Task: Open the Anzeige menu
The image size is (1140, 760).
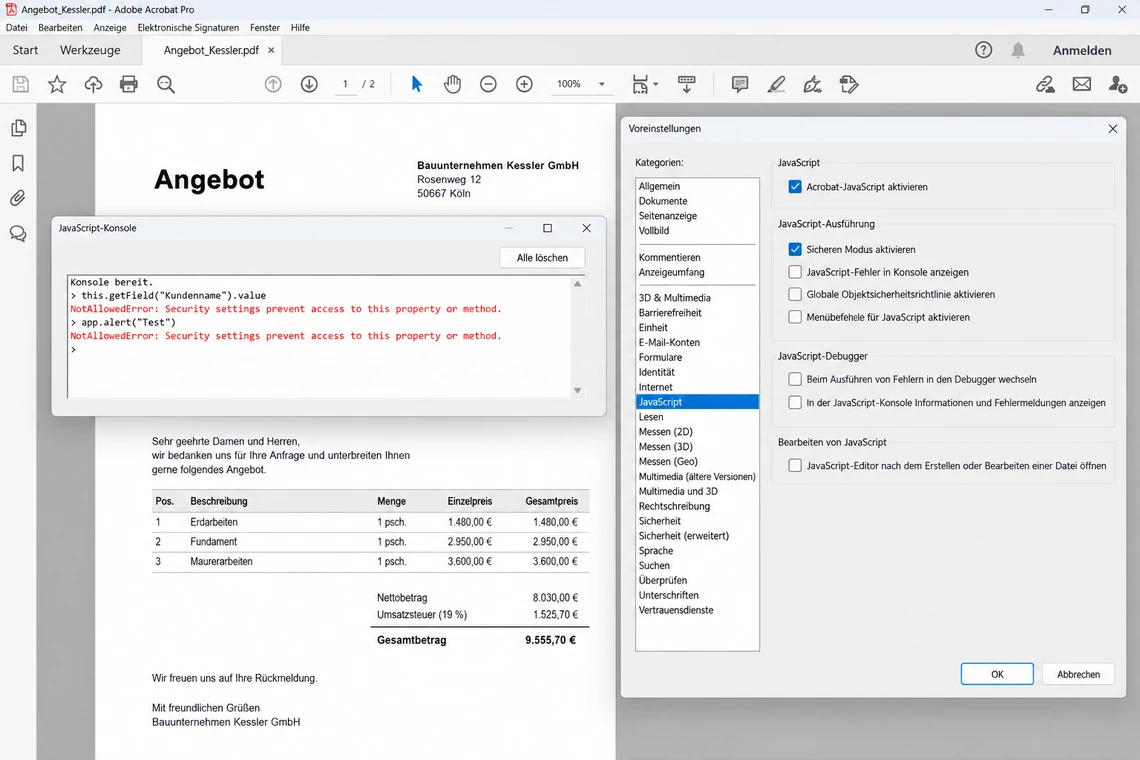Action: (x=110, y=28)
